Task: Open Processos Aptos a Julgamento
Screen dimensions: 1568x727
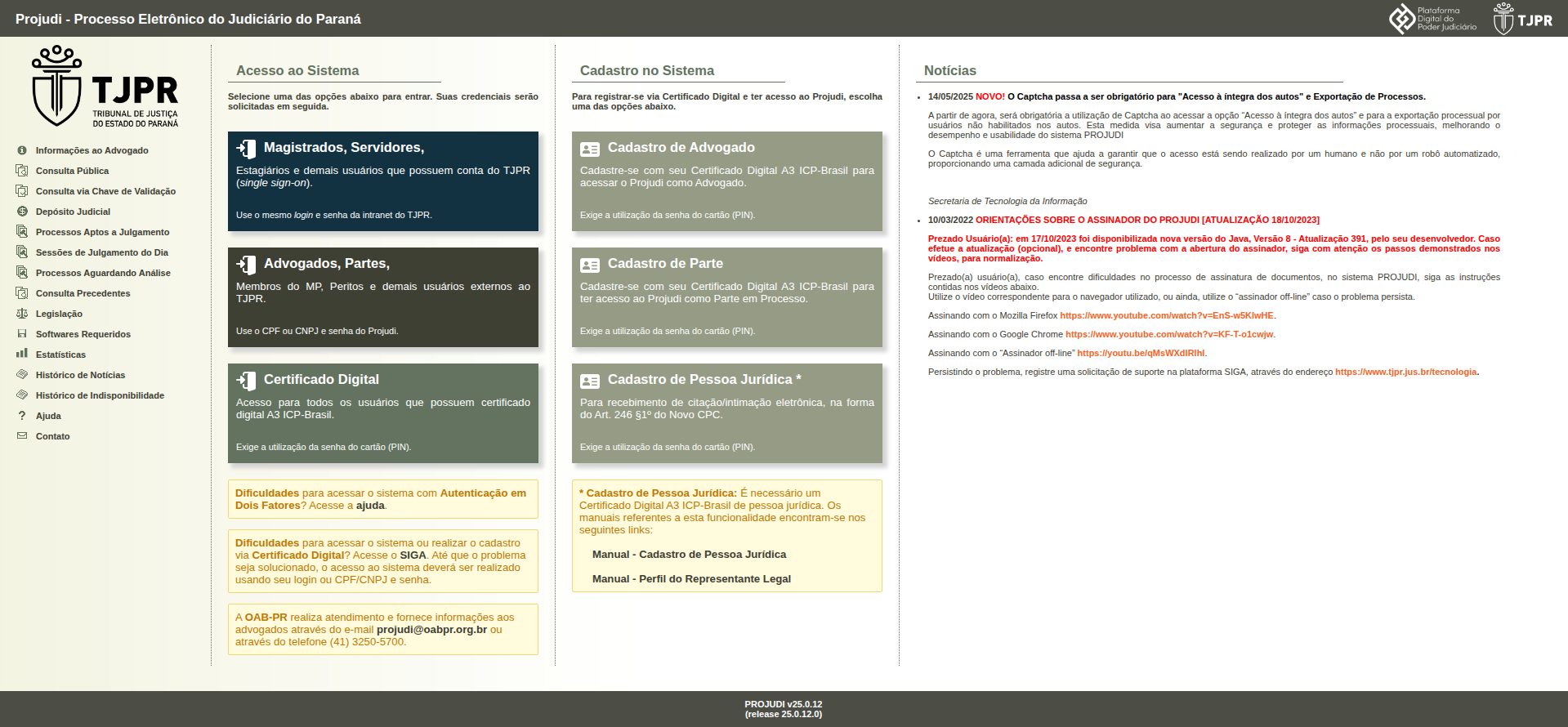Action: coord(103,232)
